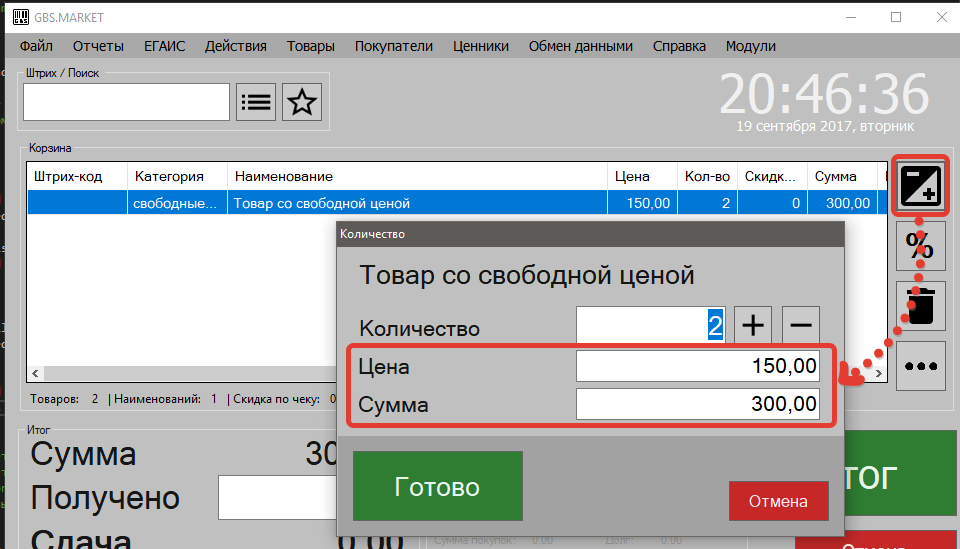This screenshot has height=549, width=960.
Task: Increase quantity with plus button
Action: pos(752,325)
